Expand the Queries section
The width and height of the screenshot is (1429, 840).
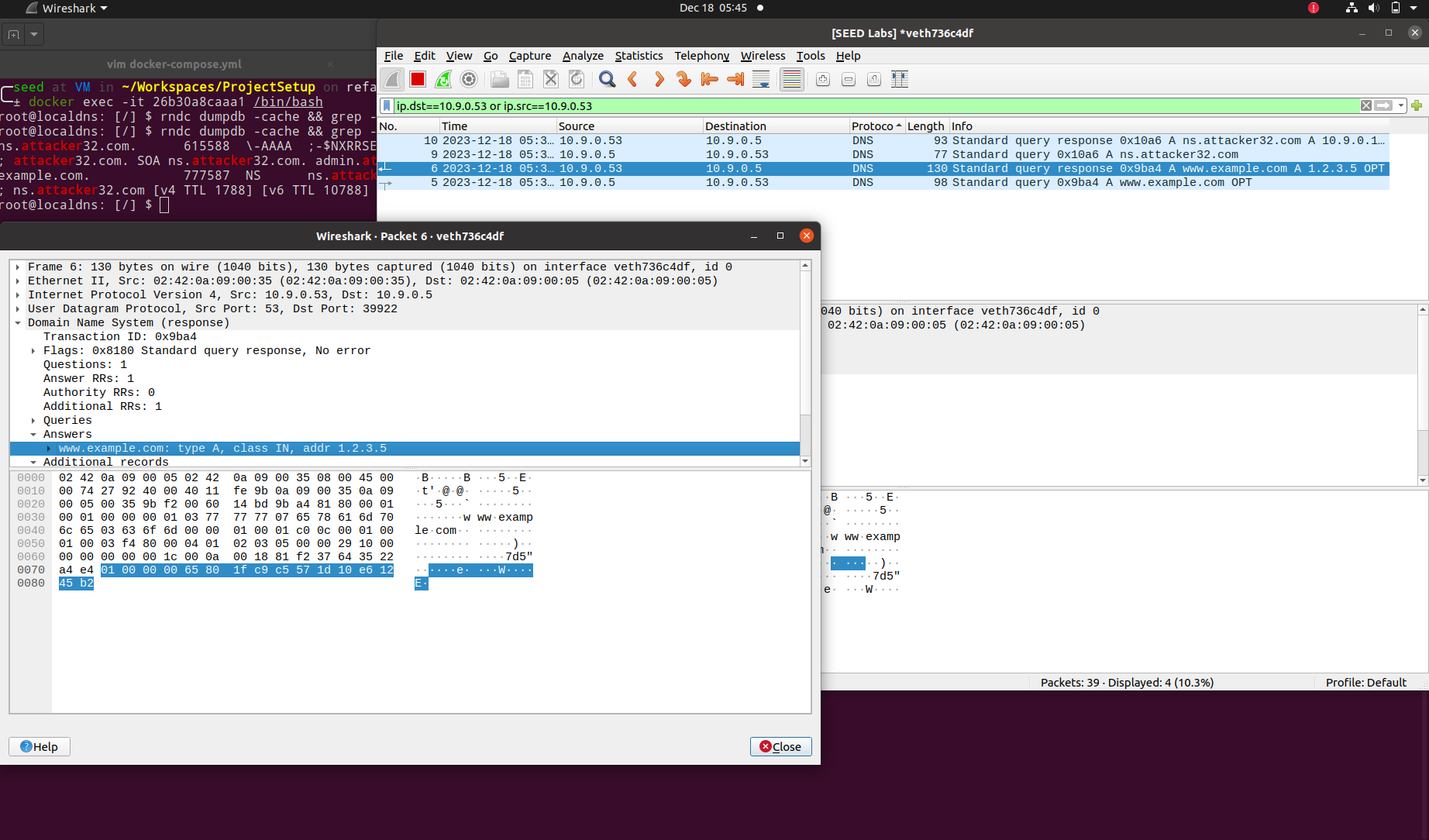tap(33, 421)
